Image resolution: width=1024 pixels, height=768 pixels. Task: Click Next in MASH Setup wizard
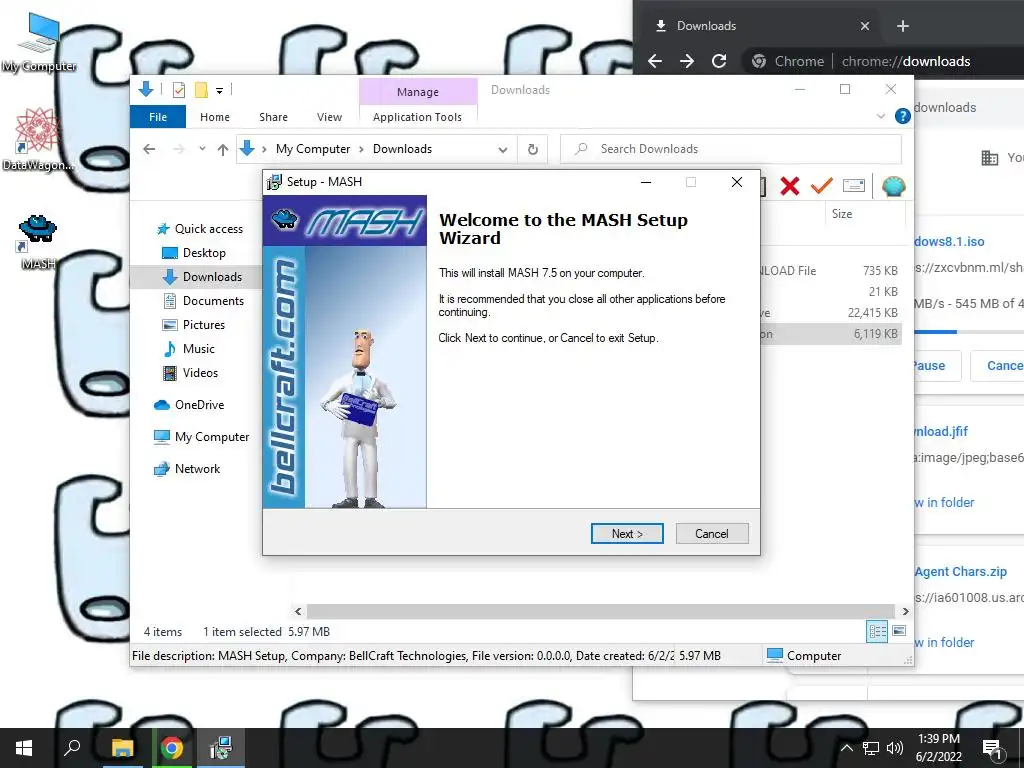coord(627,534)
